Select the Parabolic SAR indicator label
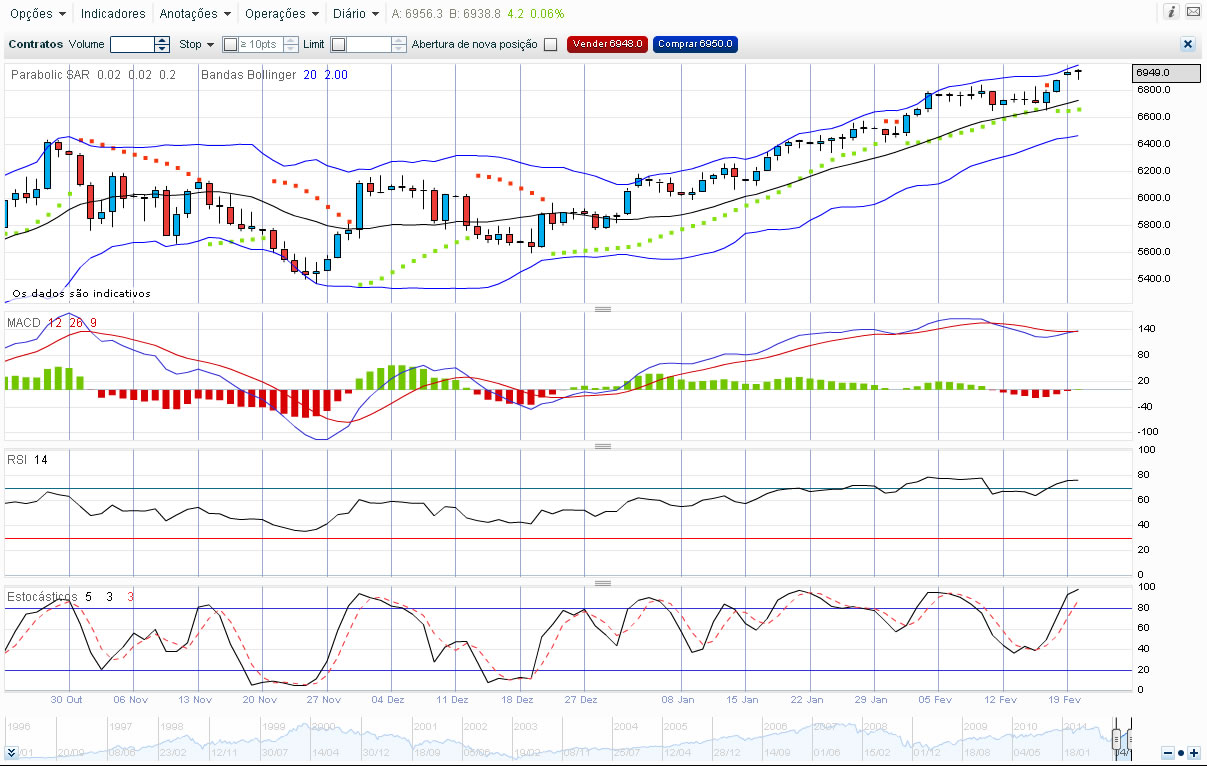Screen dimensions: 1207x766 [51, 75]
